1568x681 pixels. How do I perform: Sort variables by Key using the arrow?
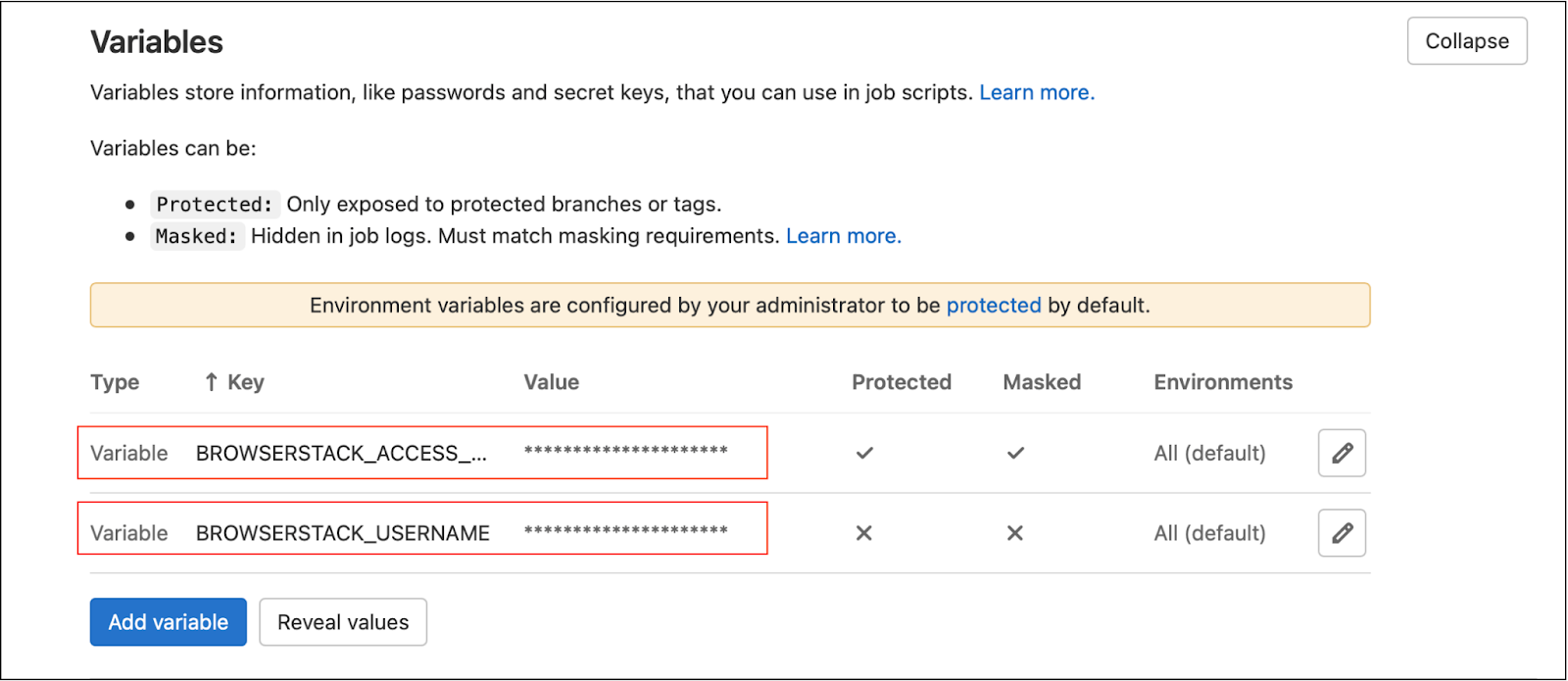point(210,381)
